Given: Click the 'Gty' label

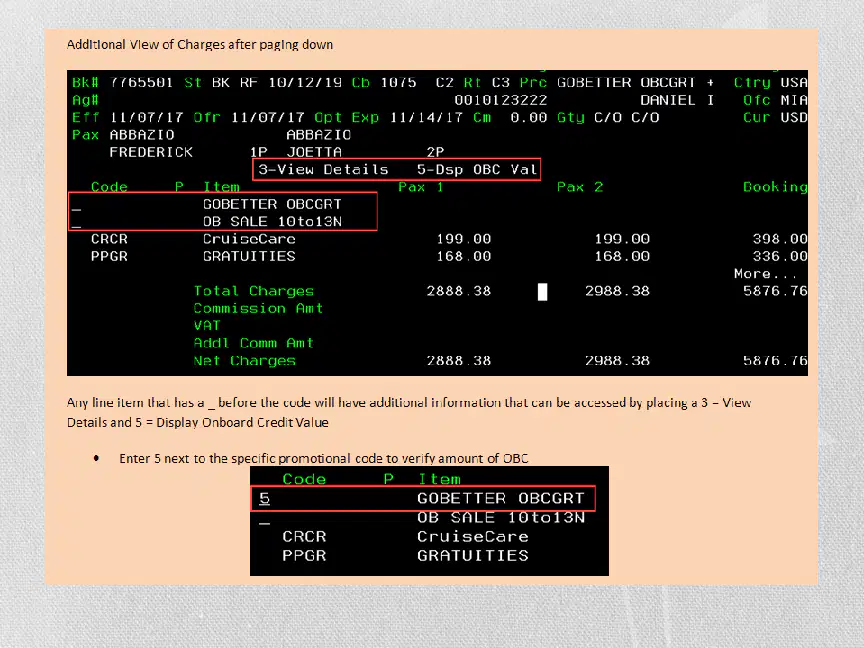Looking at the screenshot, I should [x=570, y=117].
